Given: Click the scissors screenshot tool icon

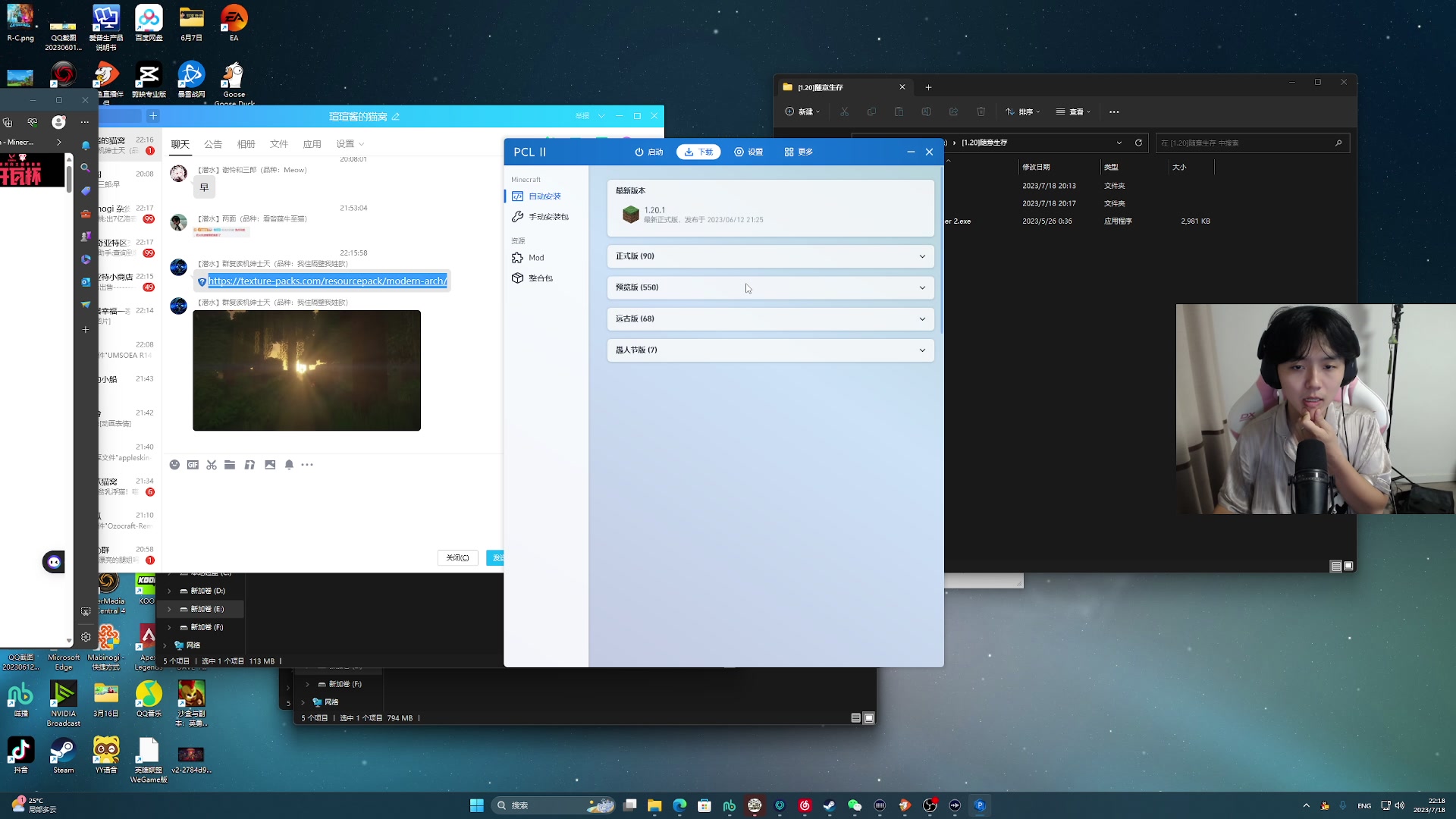Looking at the screenshot, I should pyautogui.click(x=212, y=465).
